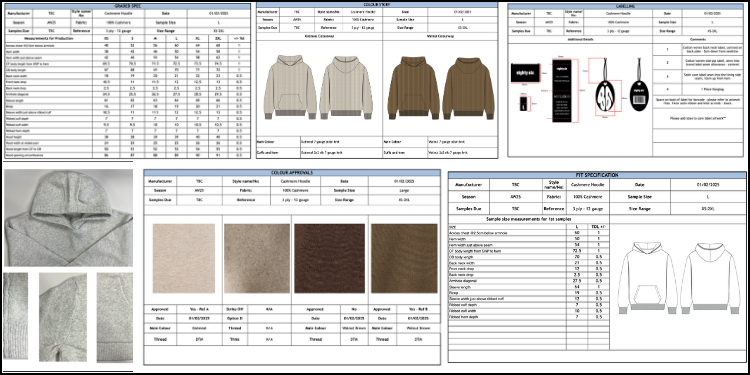Pick the dark brown fabric swatch in Colour Approvals
Image resolution: width=750 pixels, height=375 pixels.
[330, 258]
